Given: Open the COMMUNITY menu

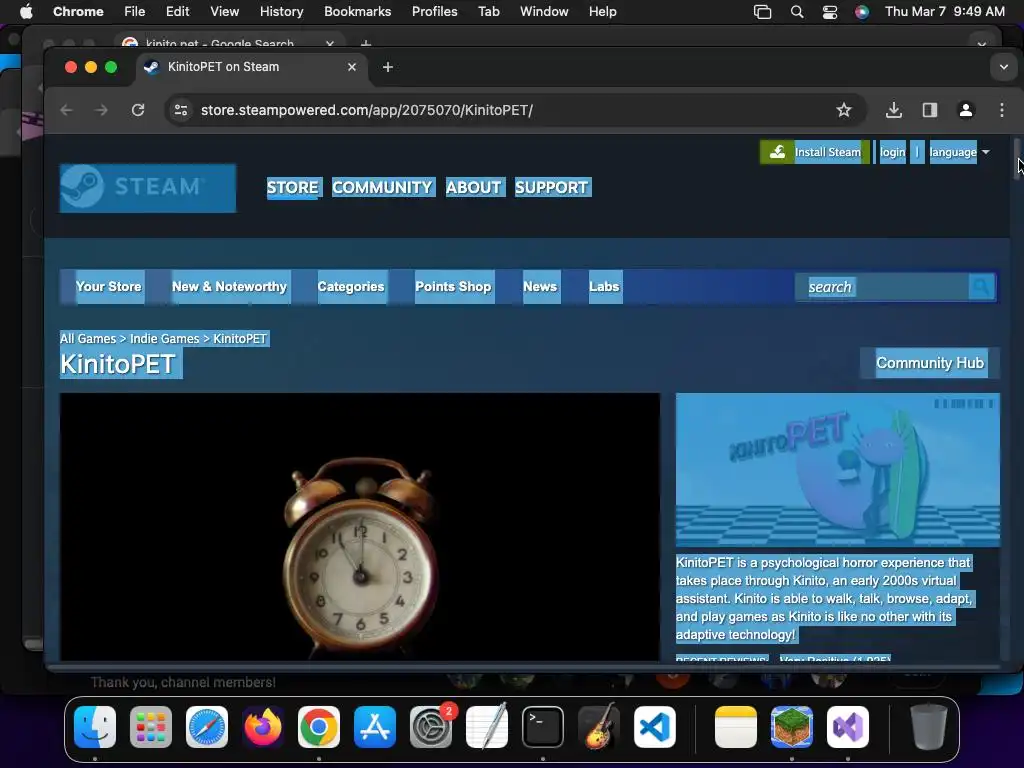Looking at the screenshot, I should pyautogui.click(x=382, y=187).
